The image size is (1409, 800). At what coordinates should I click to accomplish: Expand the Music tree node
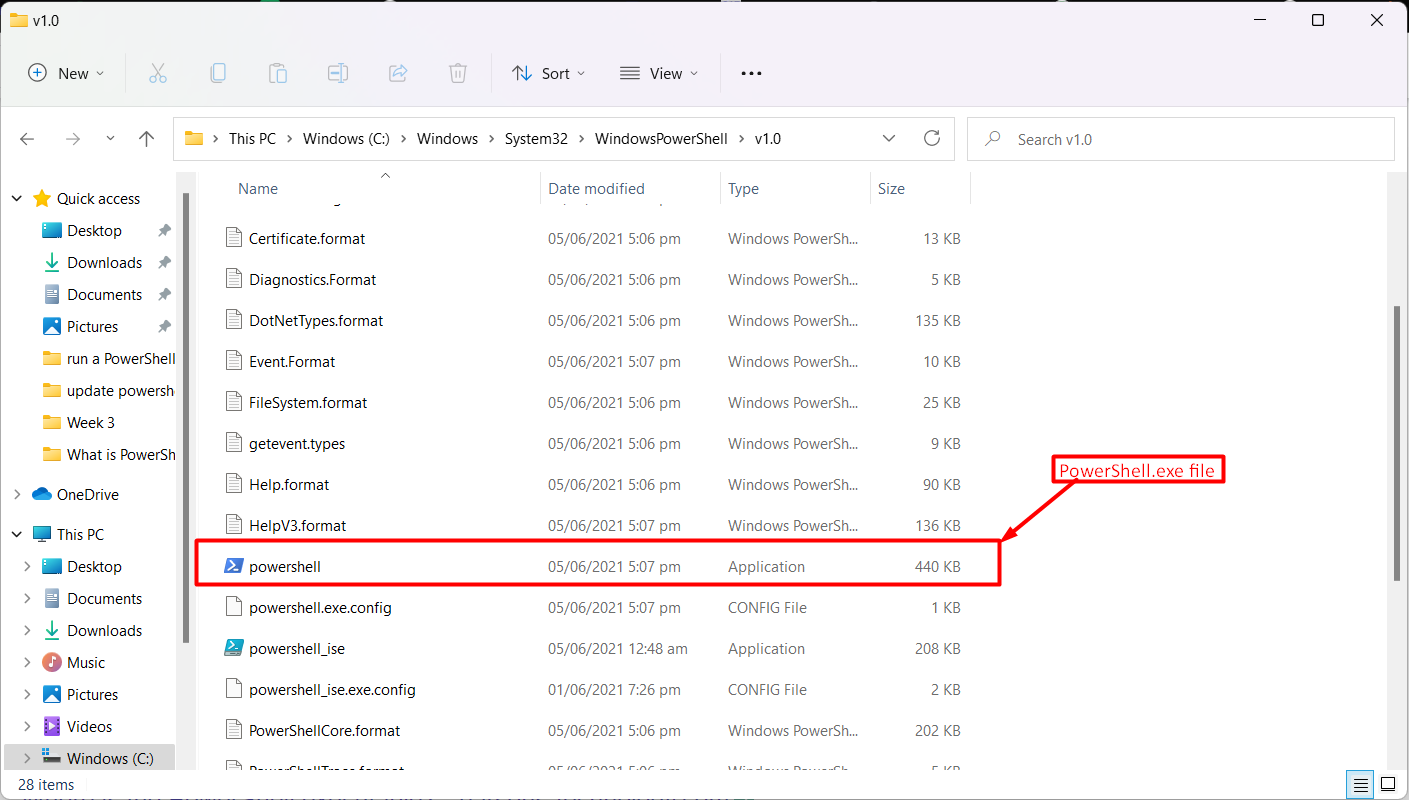pyautogui.click(x=28, y=662)
